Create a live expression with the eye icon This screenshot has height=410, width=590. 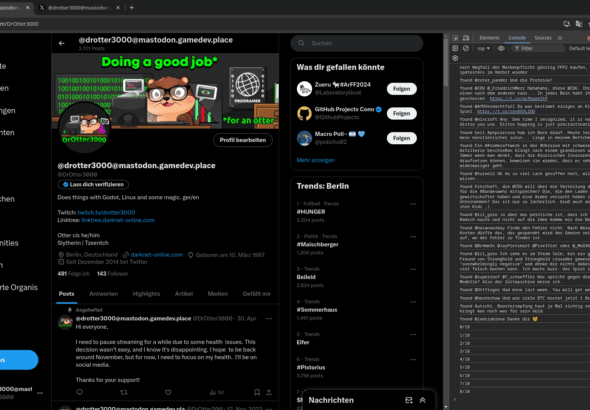[x=501, y=48]
